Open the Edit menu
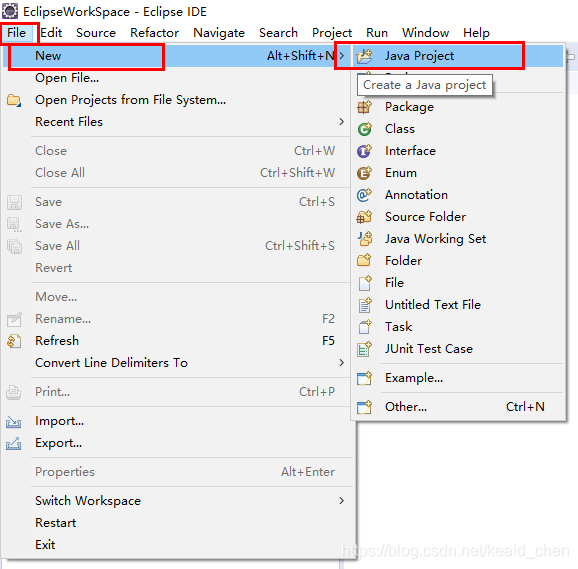Screen dimensions: 578x569 (x=51, y=33)
